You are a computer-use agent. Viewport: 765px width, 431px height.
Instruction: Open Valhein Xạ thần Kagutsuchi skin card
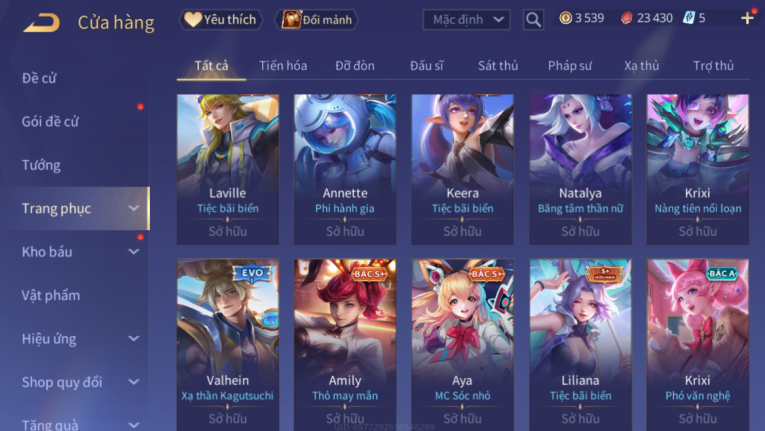tap(228, 345)
